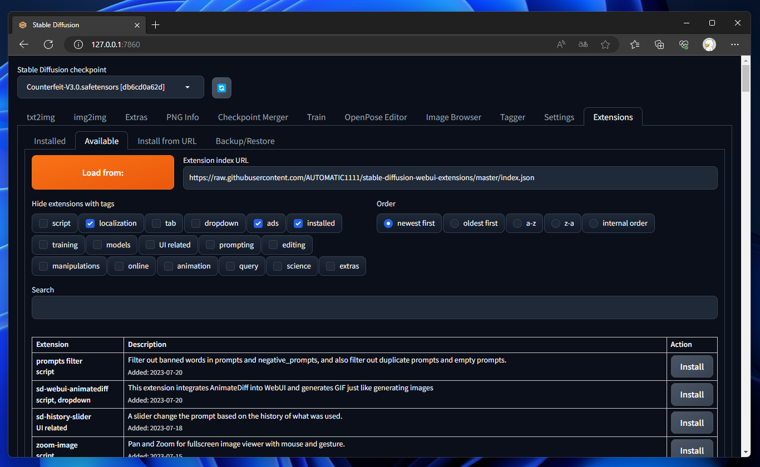Go to the Extras tab
The width and height of the screenshot is (760, 467).
point(136,117)
